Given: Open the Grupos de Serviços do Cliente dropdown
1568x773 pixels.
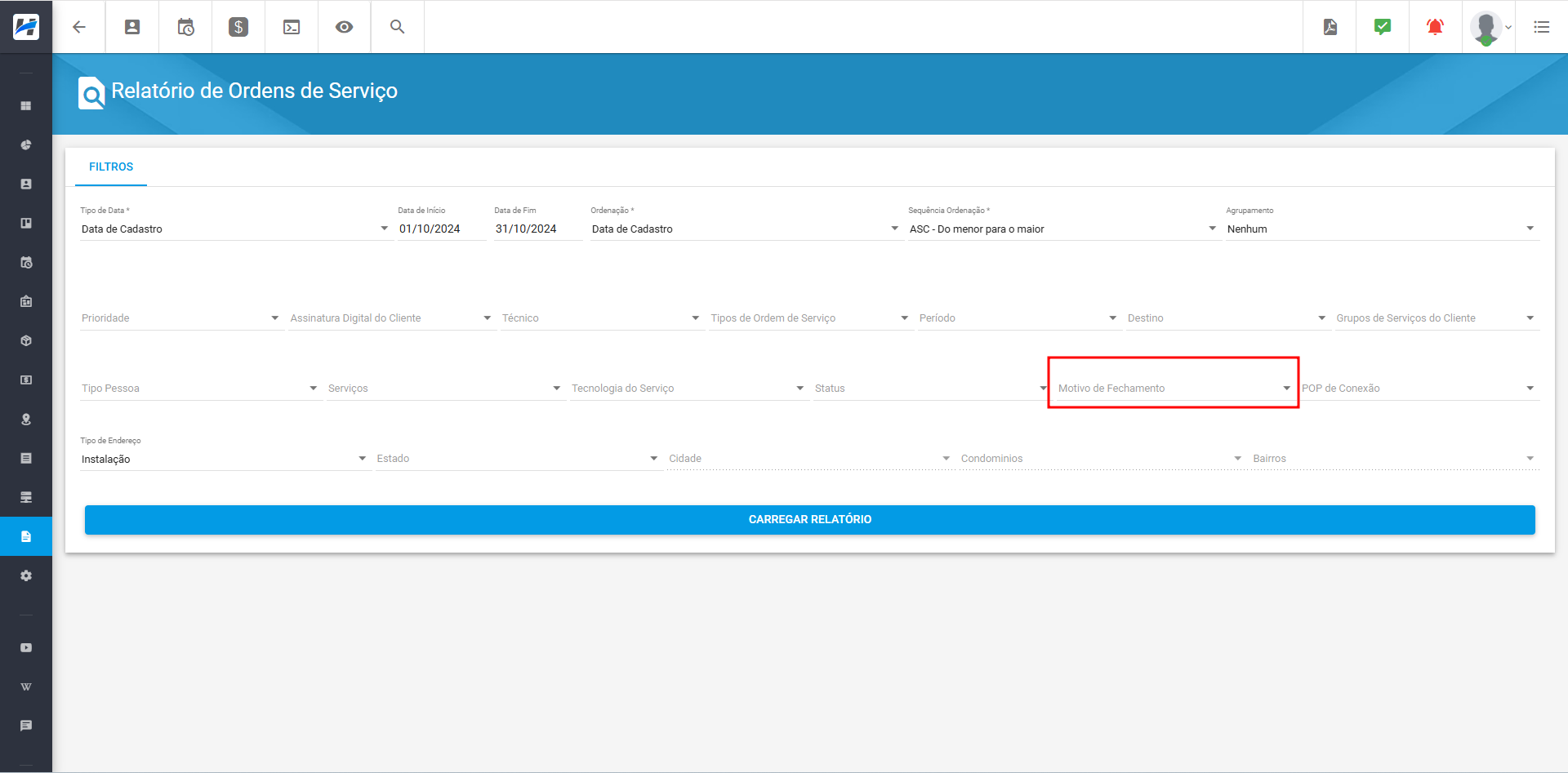Looking at the screenshot, I should pos(1436,318).
